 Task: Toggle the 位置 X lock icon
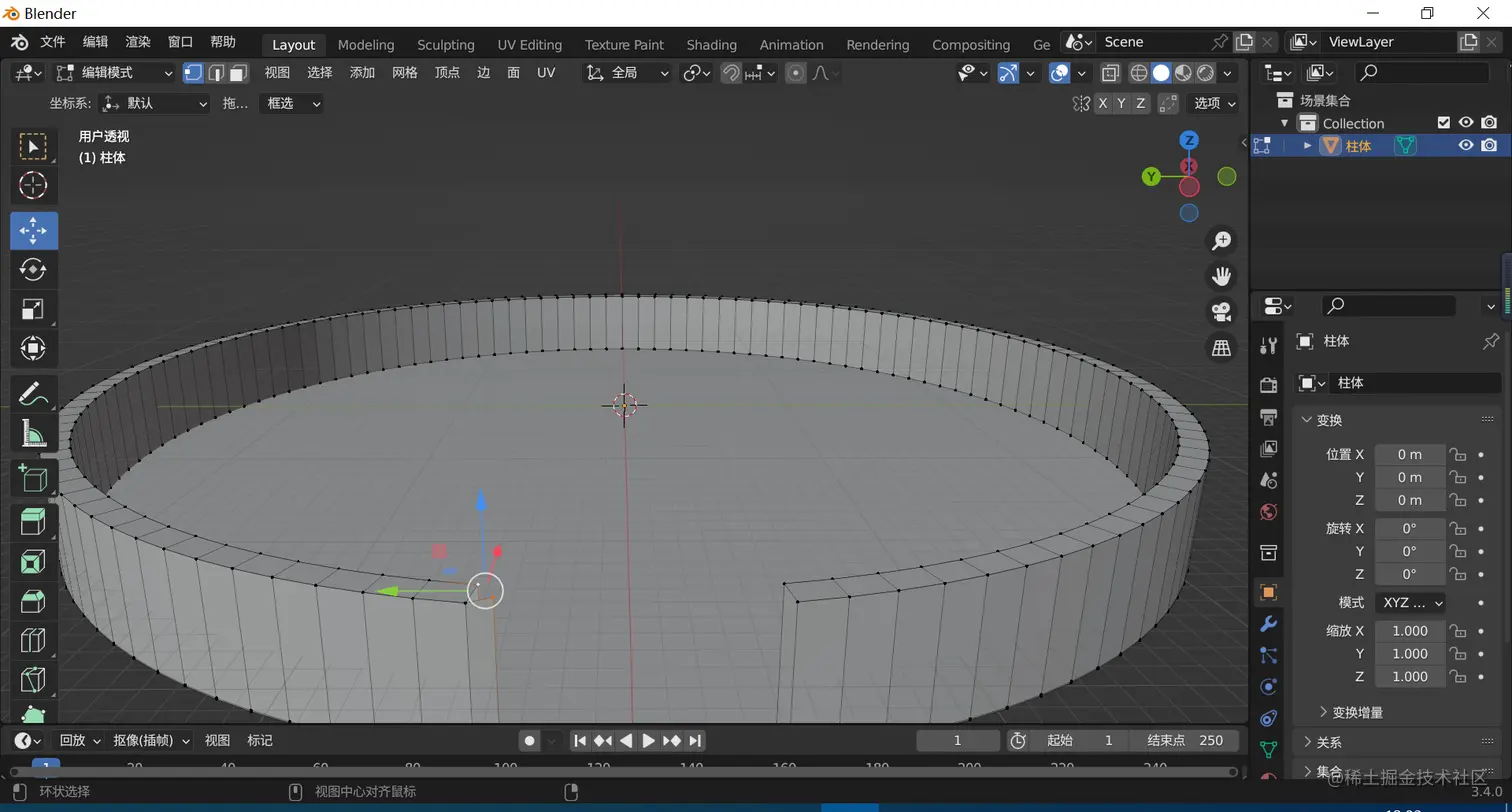(1458, 454)
